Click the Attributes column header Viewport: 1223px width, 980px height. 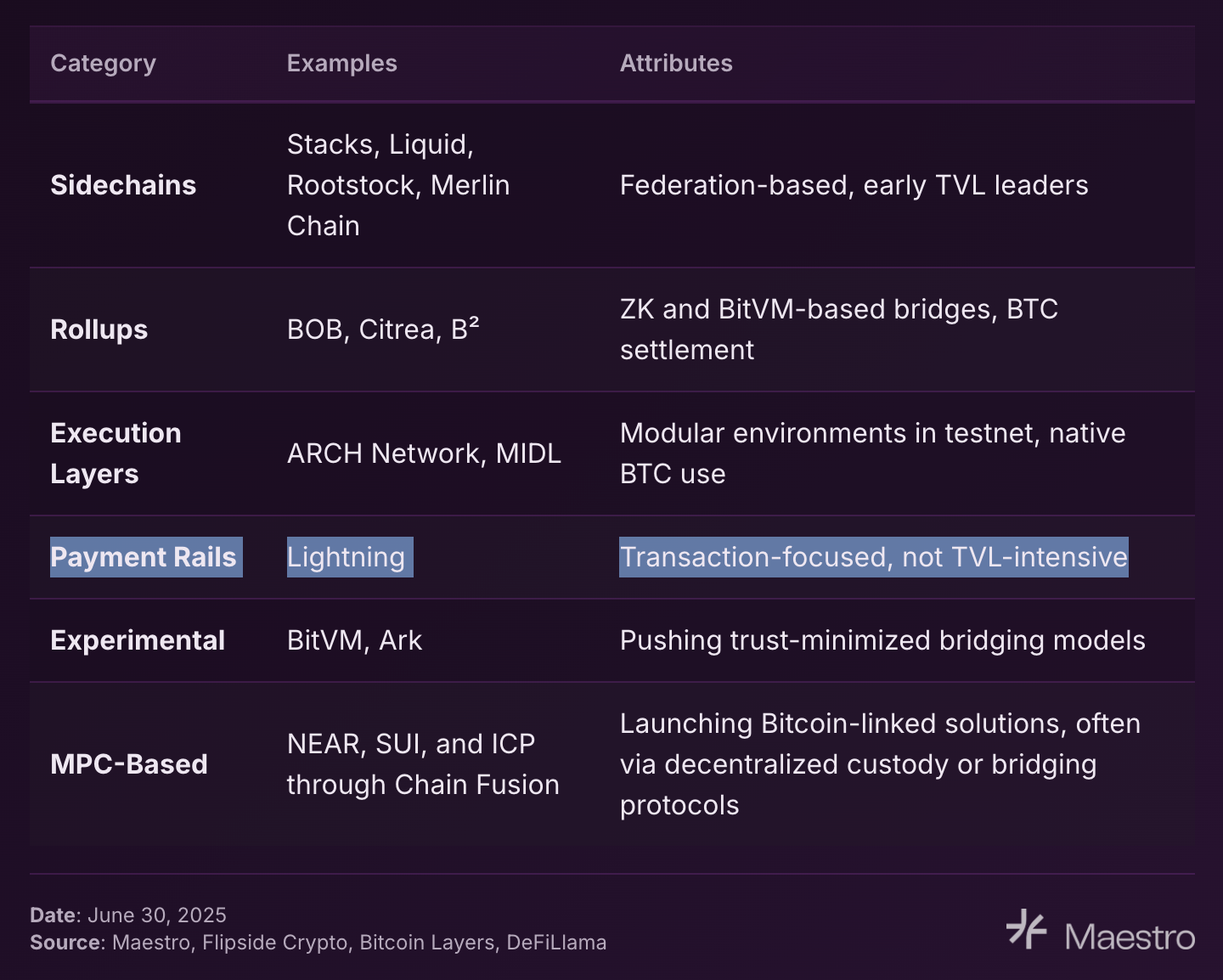coord(675,64)
